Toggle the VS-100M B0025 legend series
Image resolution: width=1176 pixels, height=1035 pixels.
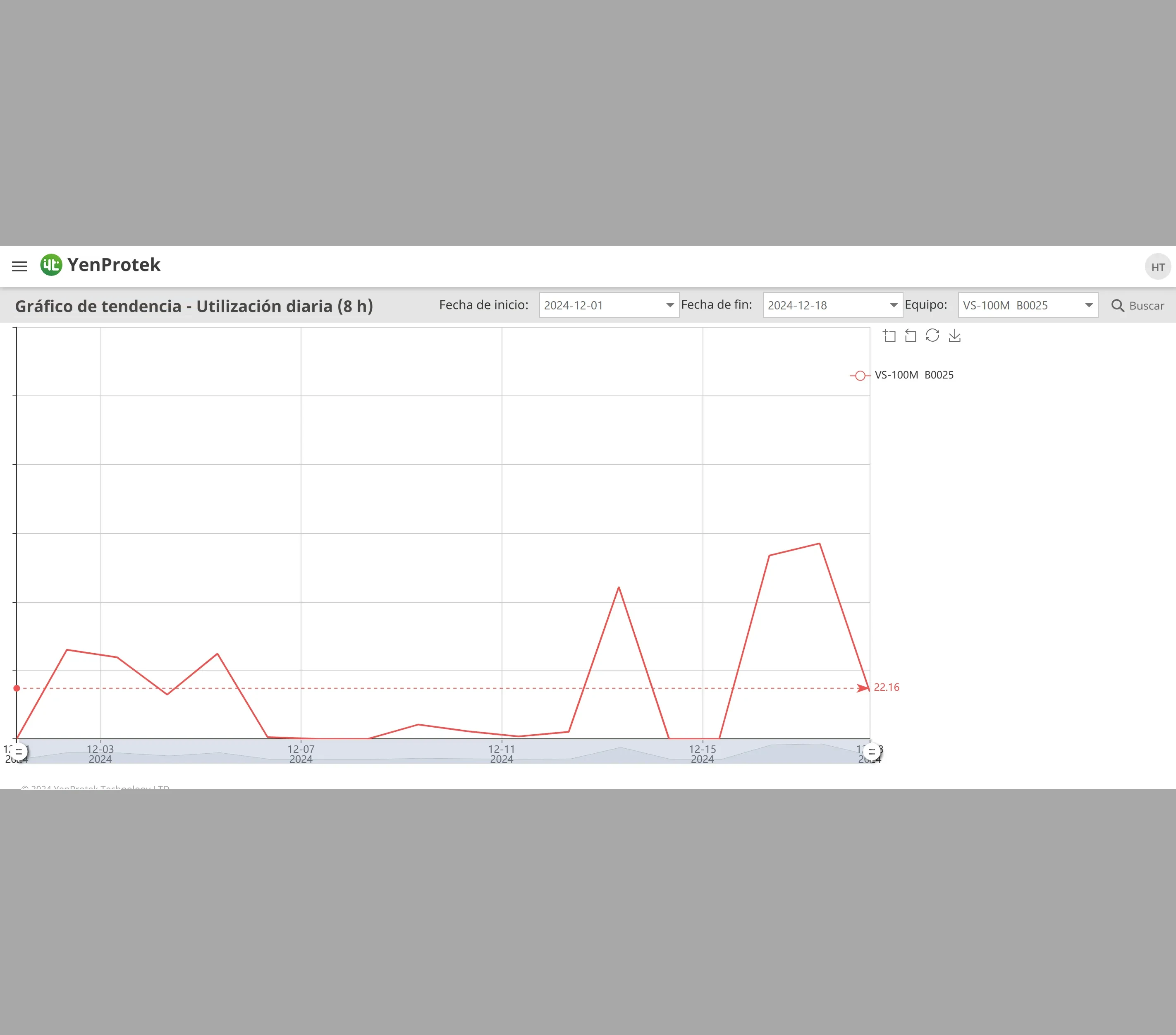point(901,375)
